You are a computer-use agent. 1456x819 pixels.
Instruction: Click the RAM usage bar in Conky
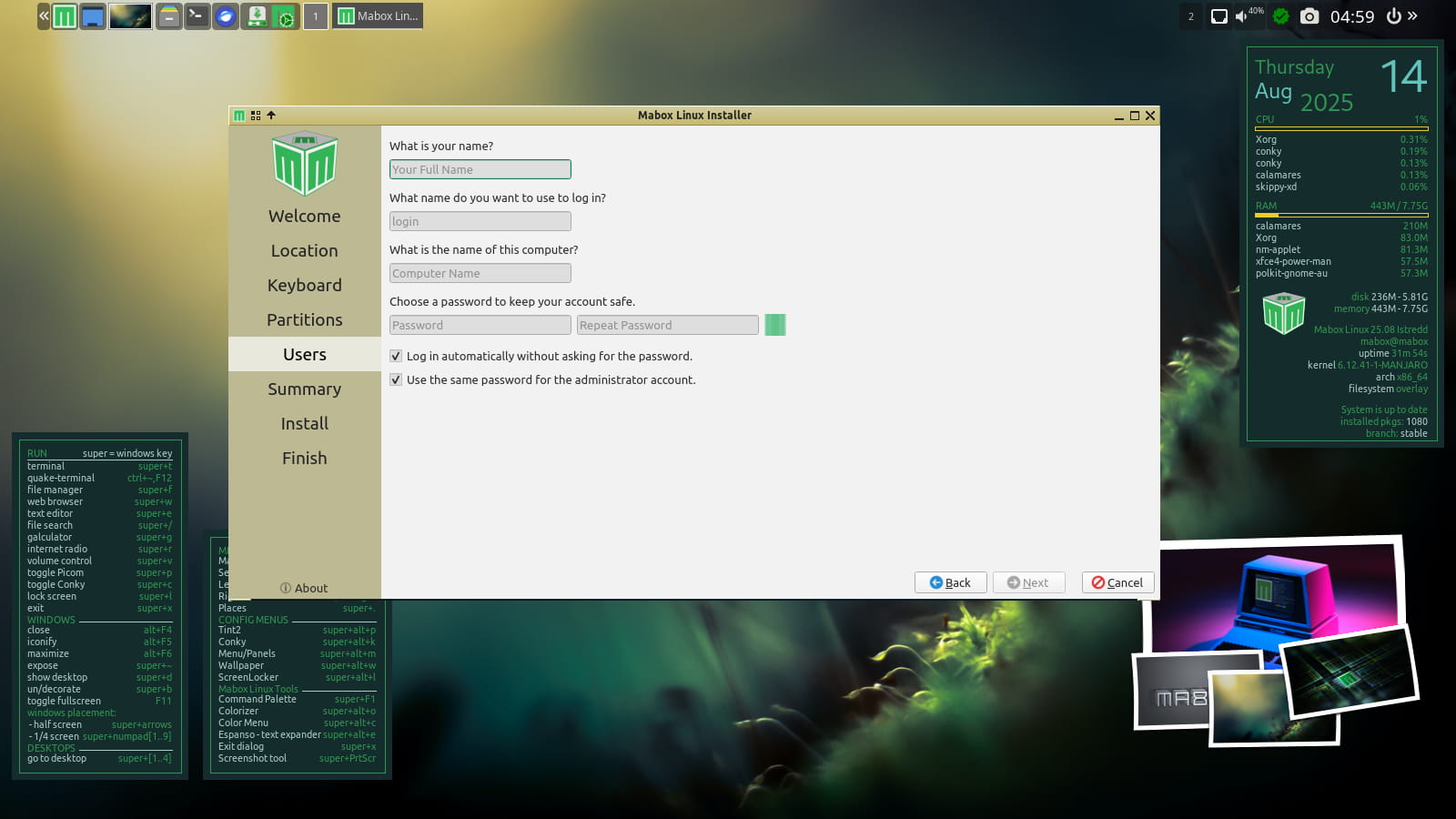(x=1341, y=215)
